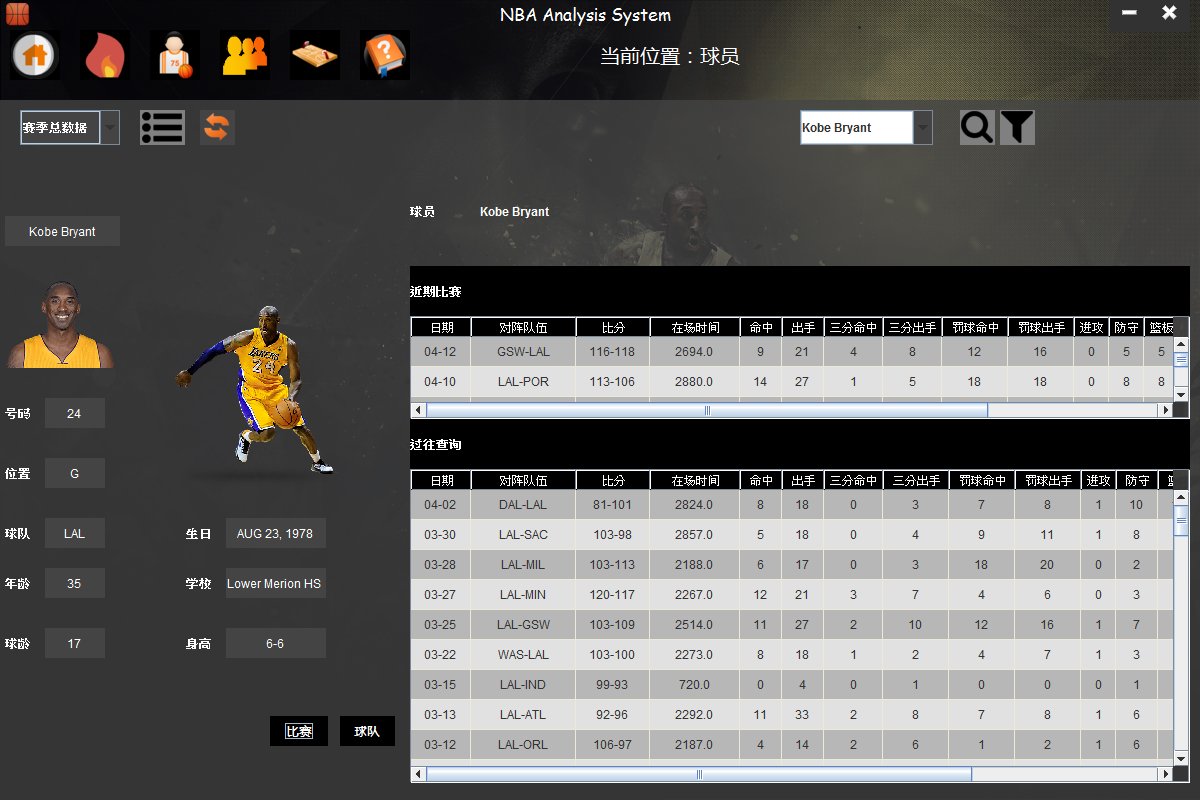Click the age 35 field
Image resolution: width=1200 pixels, height=800 pixels.
(x=74, y=583)
